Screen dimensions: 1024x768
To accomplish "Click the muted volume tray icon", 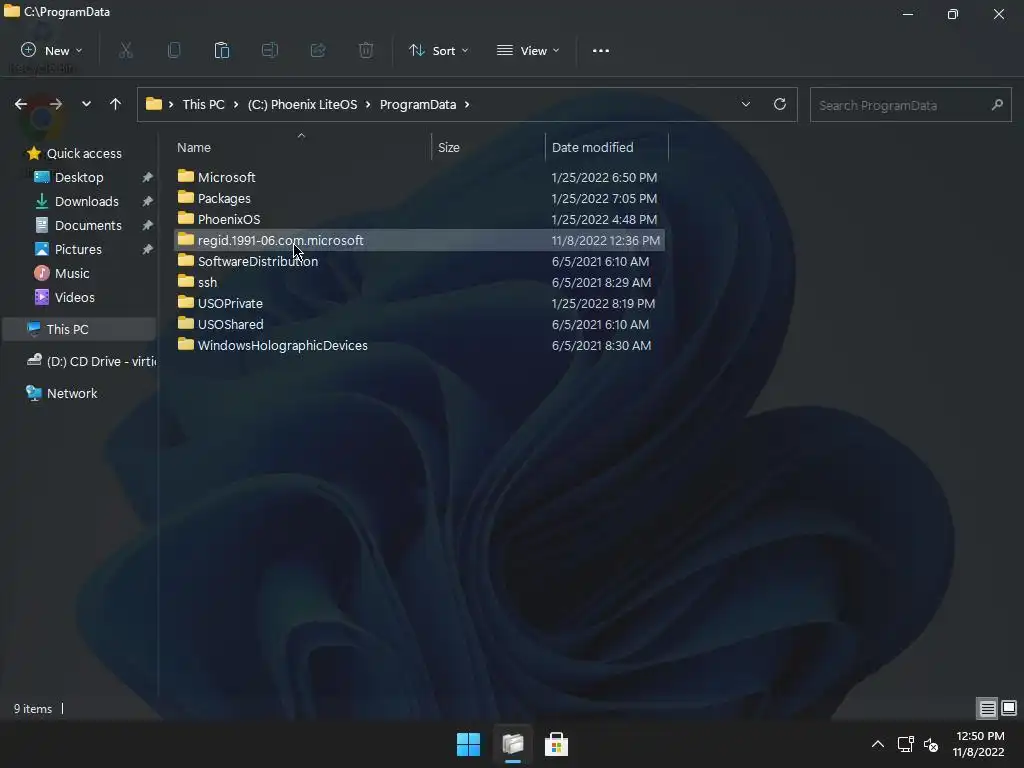I will click(931, 744).
